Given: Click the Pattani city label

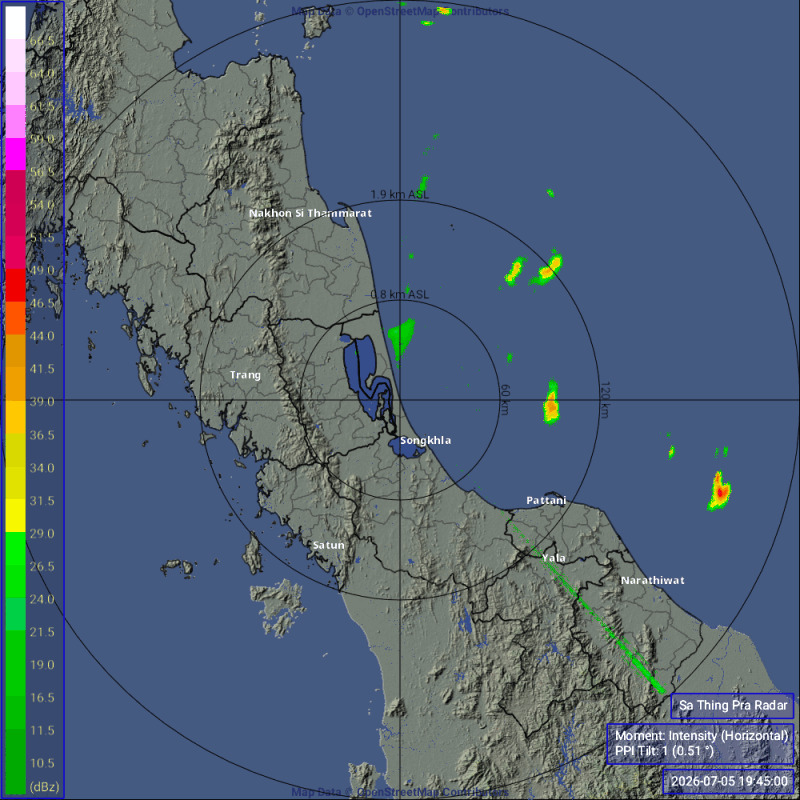Looking at the screenshot, I should (546, 501).
